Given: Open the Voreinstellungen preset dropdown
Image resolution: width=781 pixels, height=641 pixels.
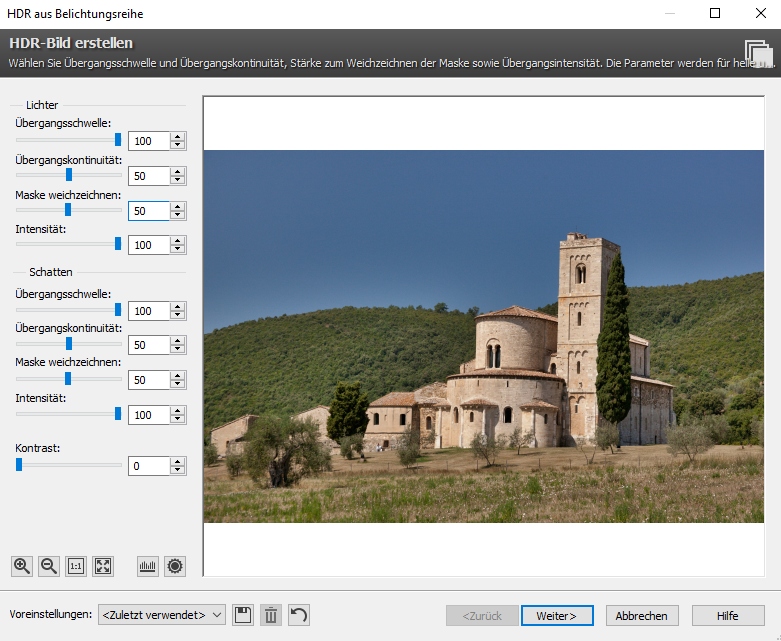Looking at the screenshot, I should pos(162,615).
